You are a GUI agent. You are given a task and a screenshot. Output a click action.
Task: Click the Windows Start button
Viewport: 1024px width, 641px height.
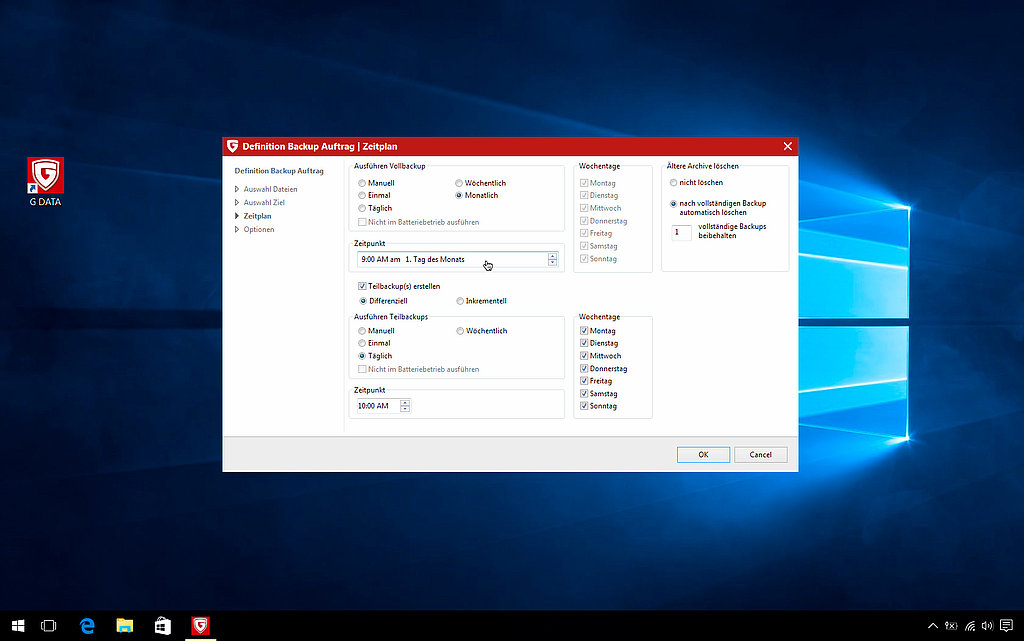[x=18, y=625]
